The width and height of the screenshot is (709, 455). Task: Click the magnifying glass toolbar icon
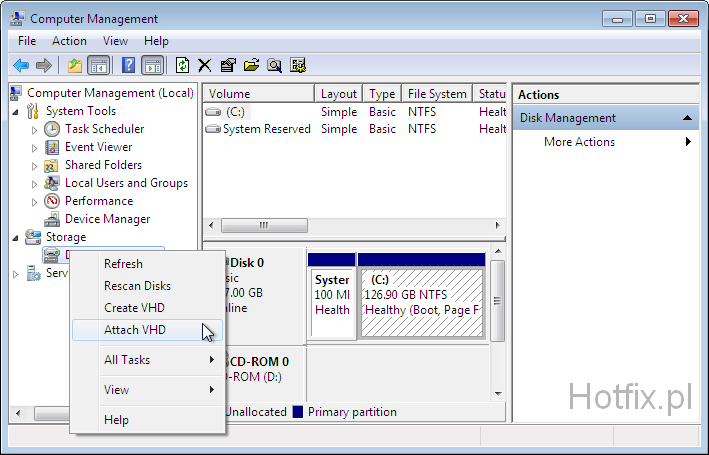click(274, 65)
